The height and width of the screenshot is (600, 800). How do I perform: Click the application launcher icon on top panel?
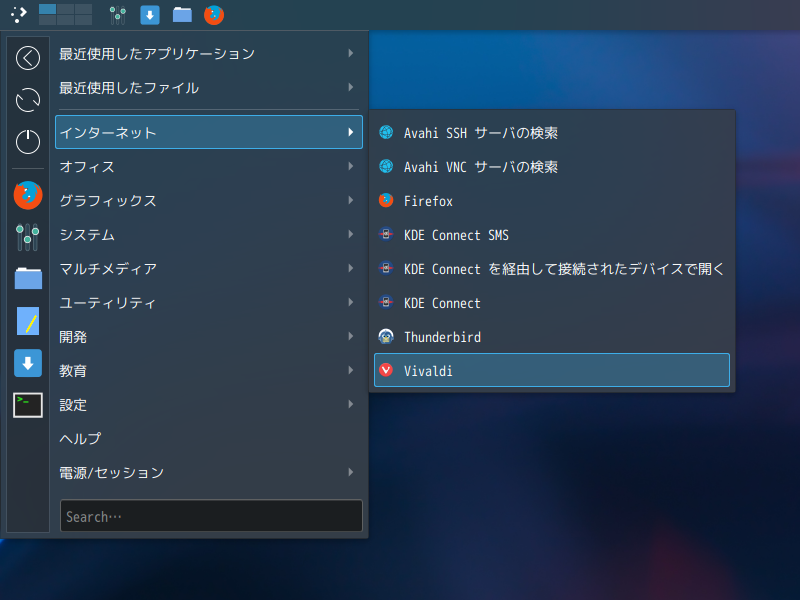18,15
